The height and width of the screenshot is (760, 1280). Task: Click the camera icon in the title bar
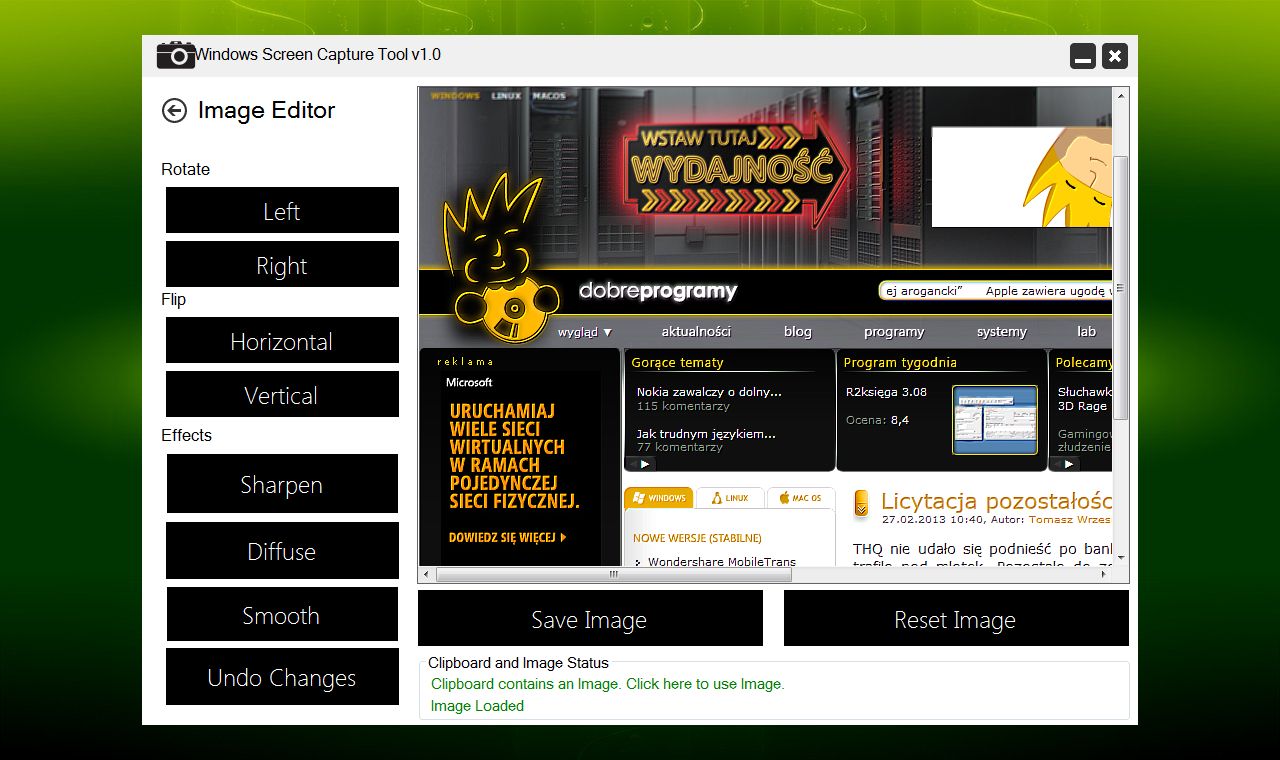click(x=176, y=55)
